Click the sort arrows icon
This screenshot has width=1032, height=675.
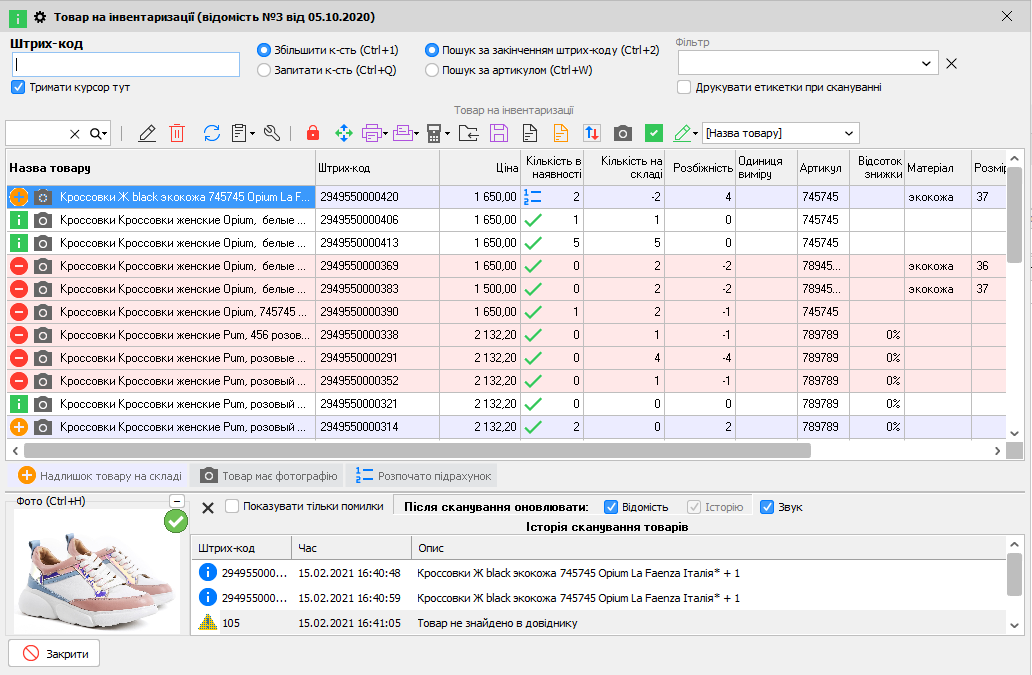592,132
